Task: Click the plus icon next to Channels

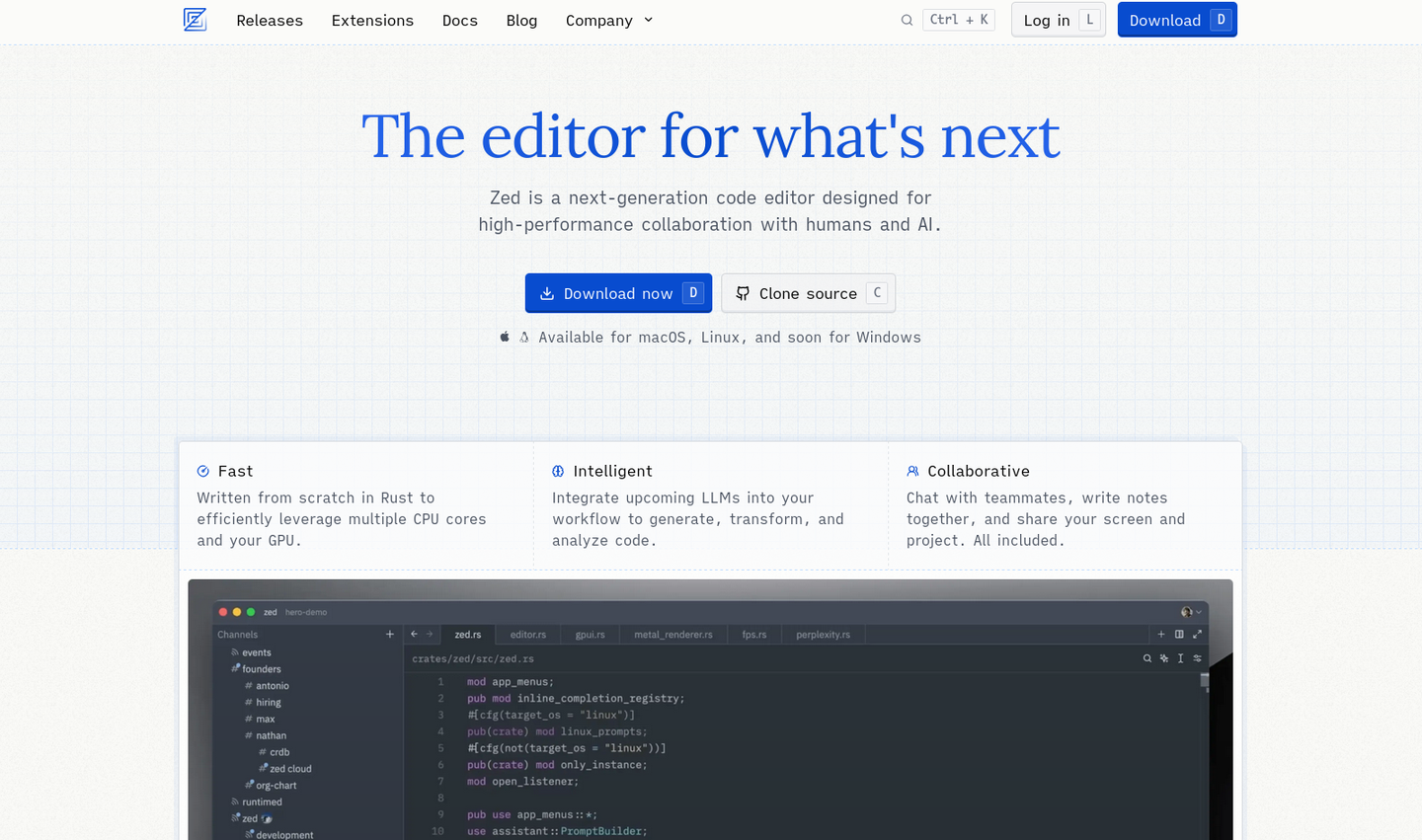Action: click(x=389, y=634)
